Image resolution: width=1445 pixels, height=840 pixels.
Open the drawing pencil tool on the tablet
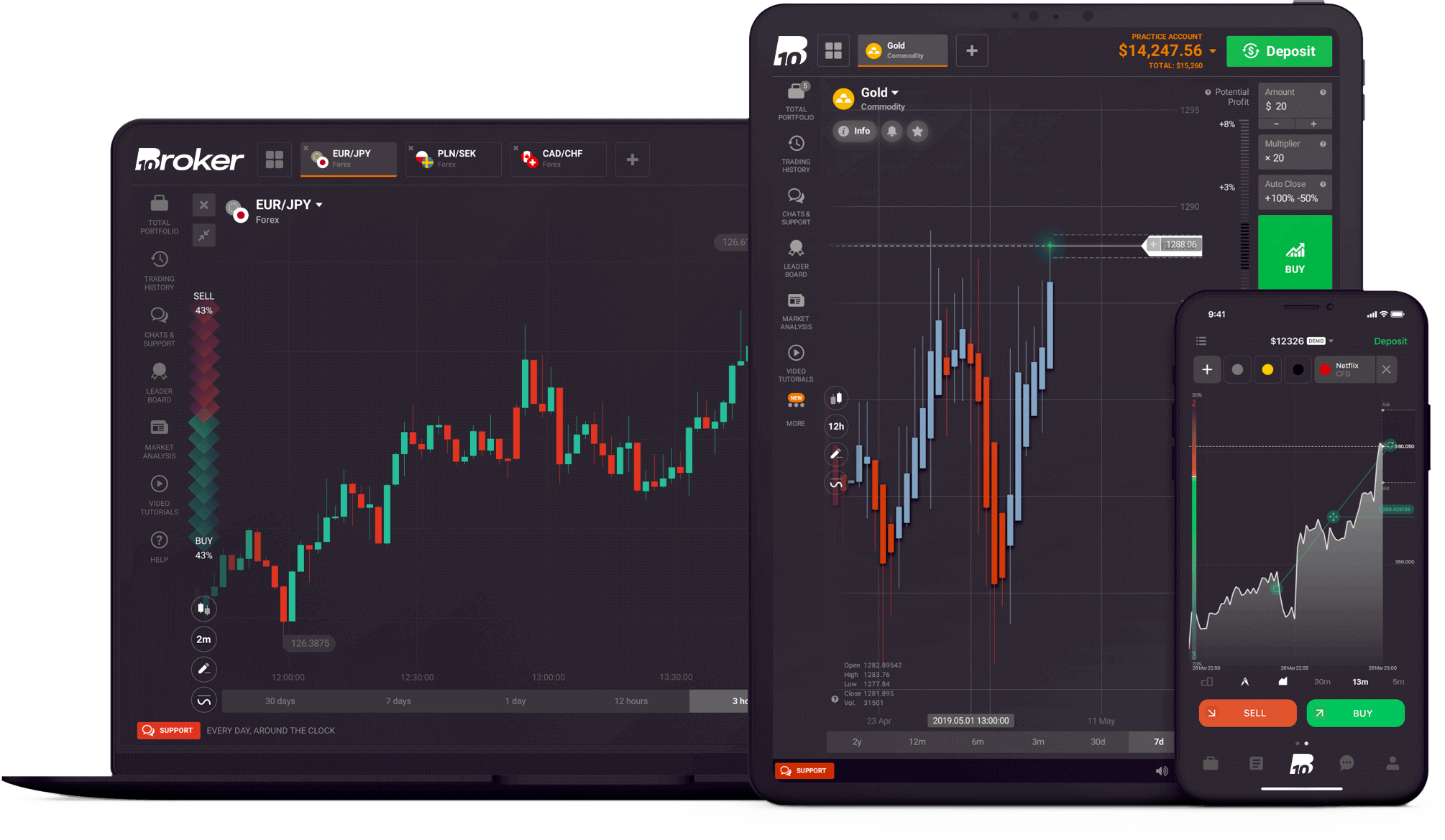coord(835,453)
